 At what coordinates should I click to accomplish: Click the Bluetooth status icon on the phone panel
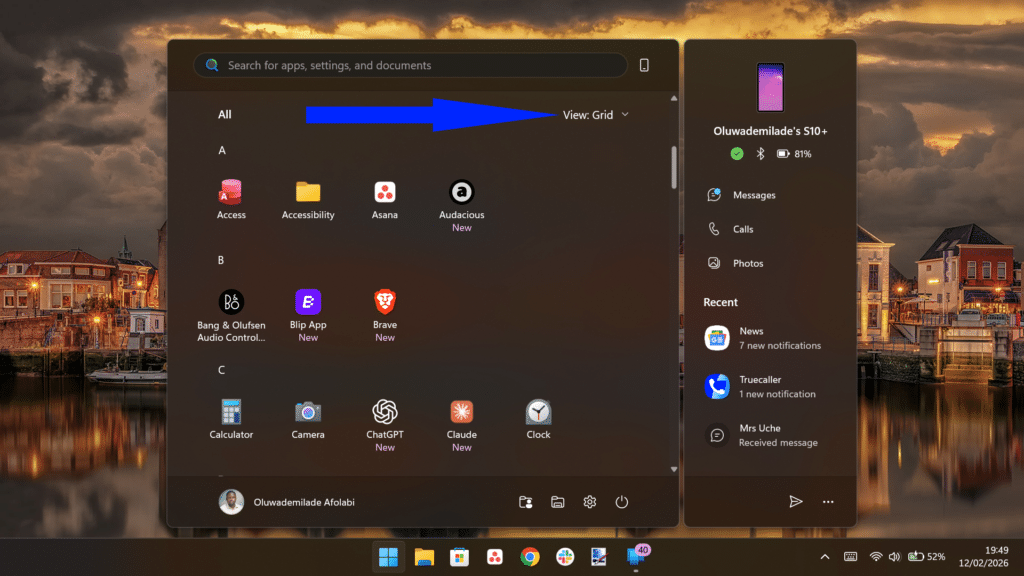pyautogui.click(x=763, y=153)
